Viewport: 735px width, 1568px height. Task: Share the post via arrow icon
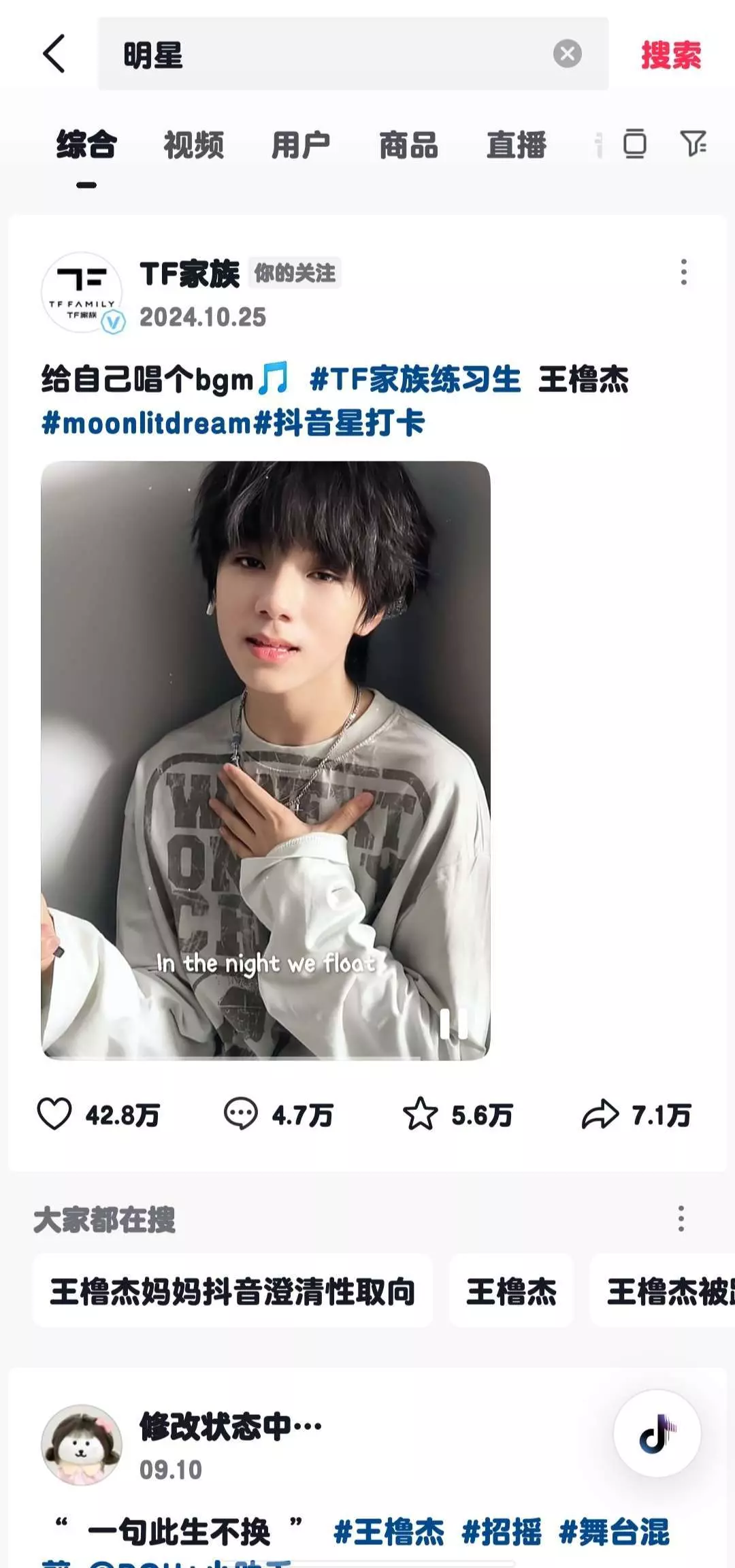point(600,1115)
